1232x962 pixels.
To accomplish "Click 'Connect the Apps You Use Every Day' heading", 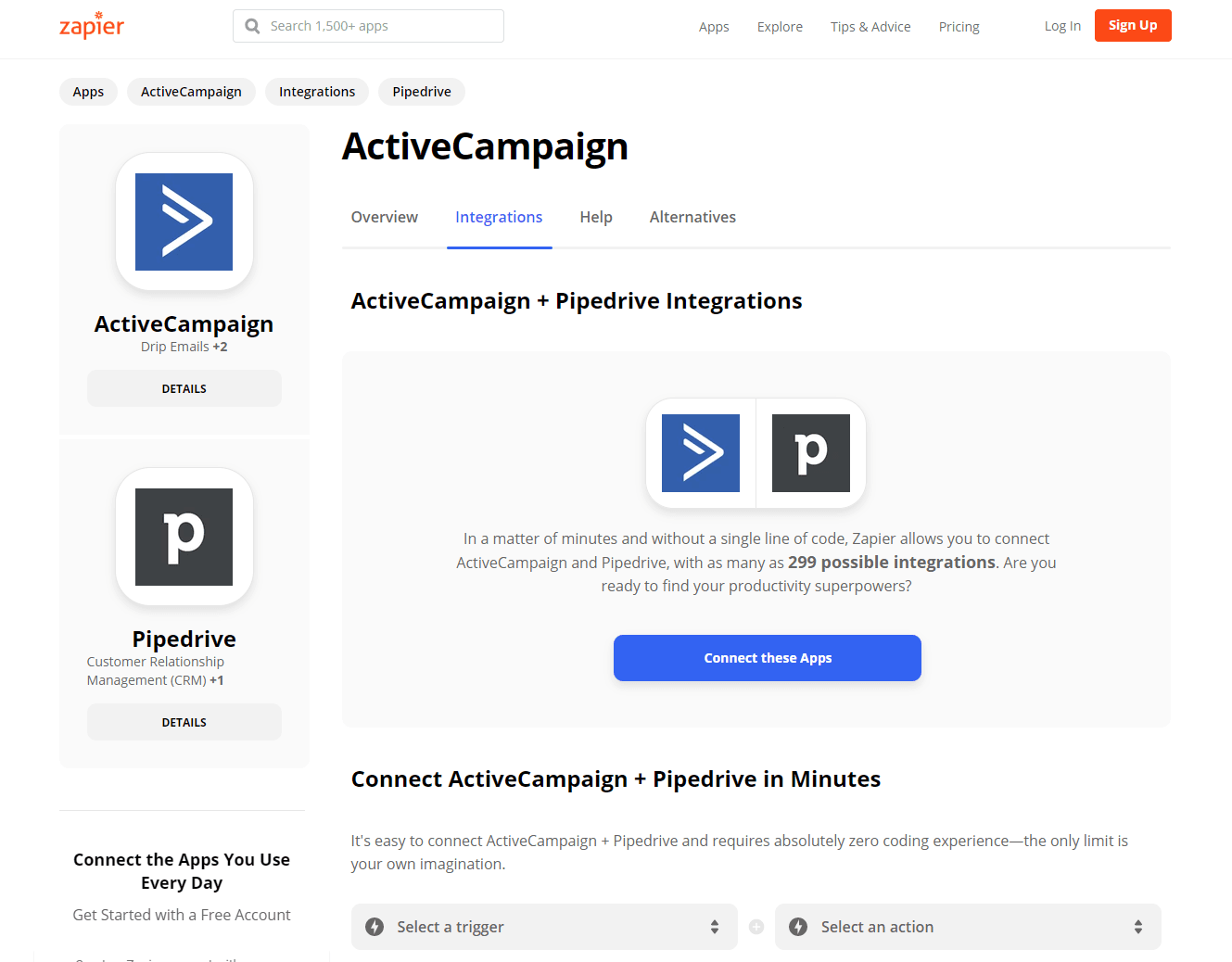I will [x=182, y=871].
